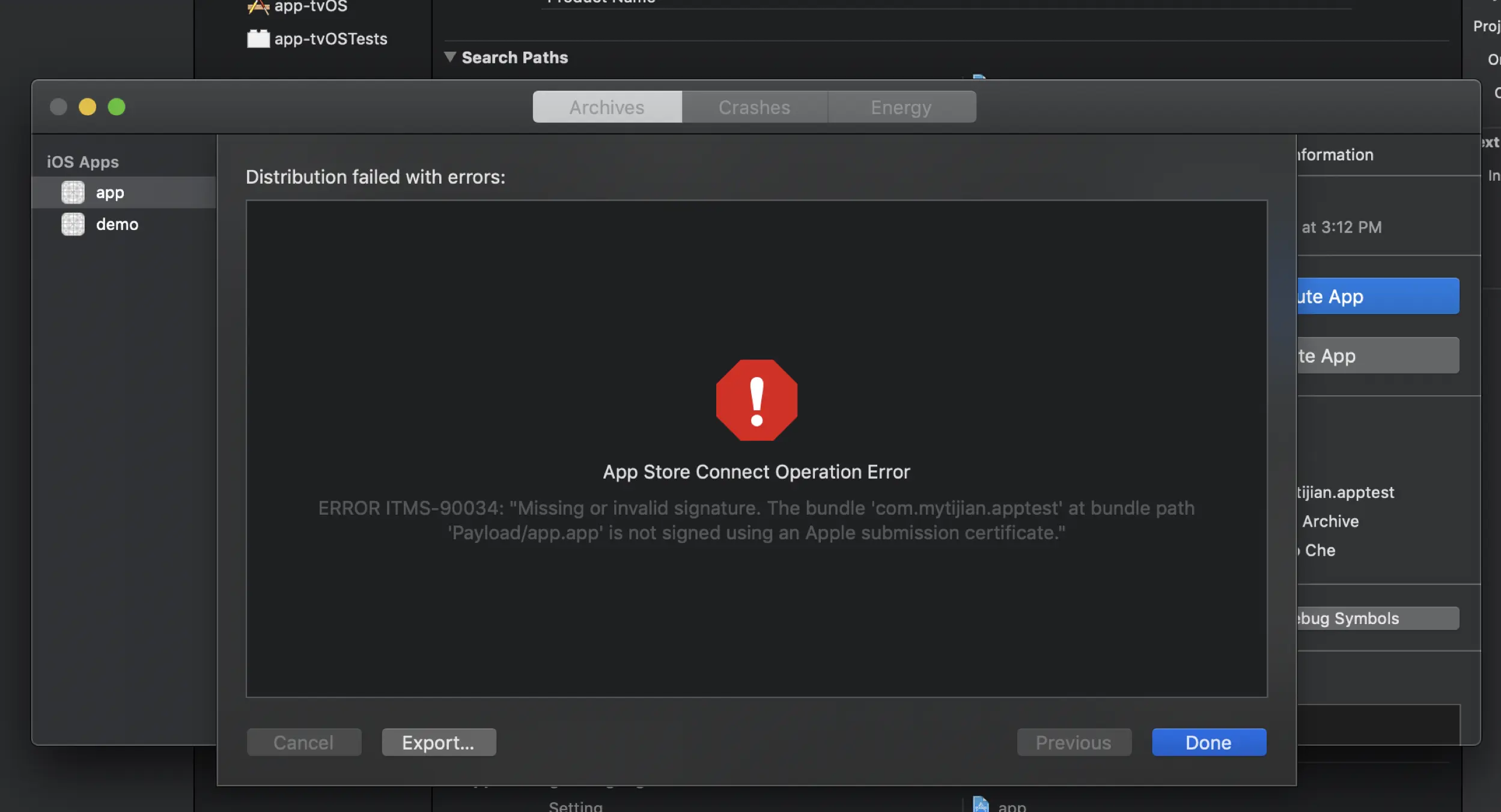Click the gray Validate App button
The height and width of the screenshot is (812, 1501).
pos(1377,356)
